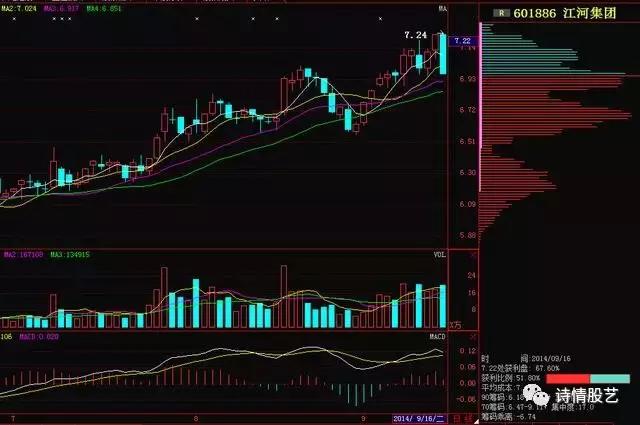Click the X万 volume unit label
This screenshot has width=640, height=425.
tap(455, 325)
